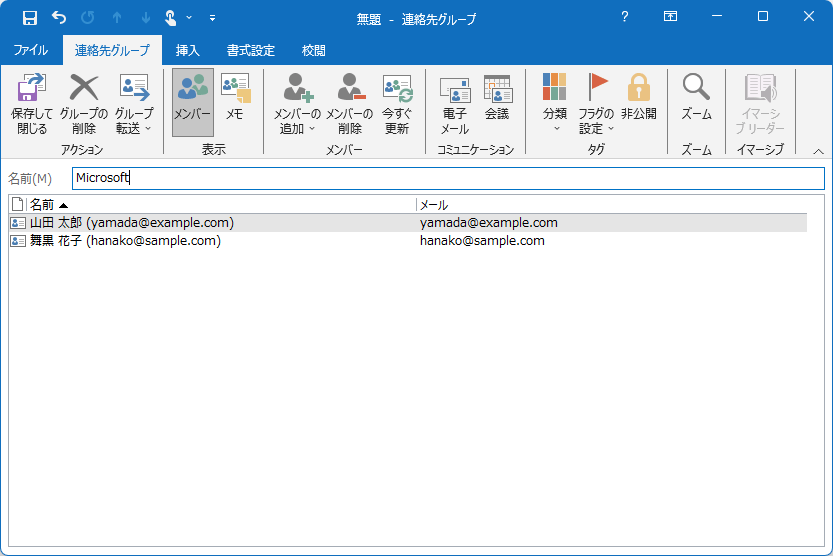Click the document icon column header
Viewport: 833px width, 556px height.
click(18, 204)
